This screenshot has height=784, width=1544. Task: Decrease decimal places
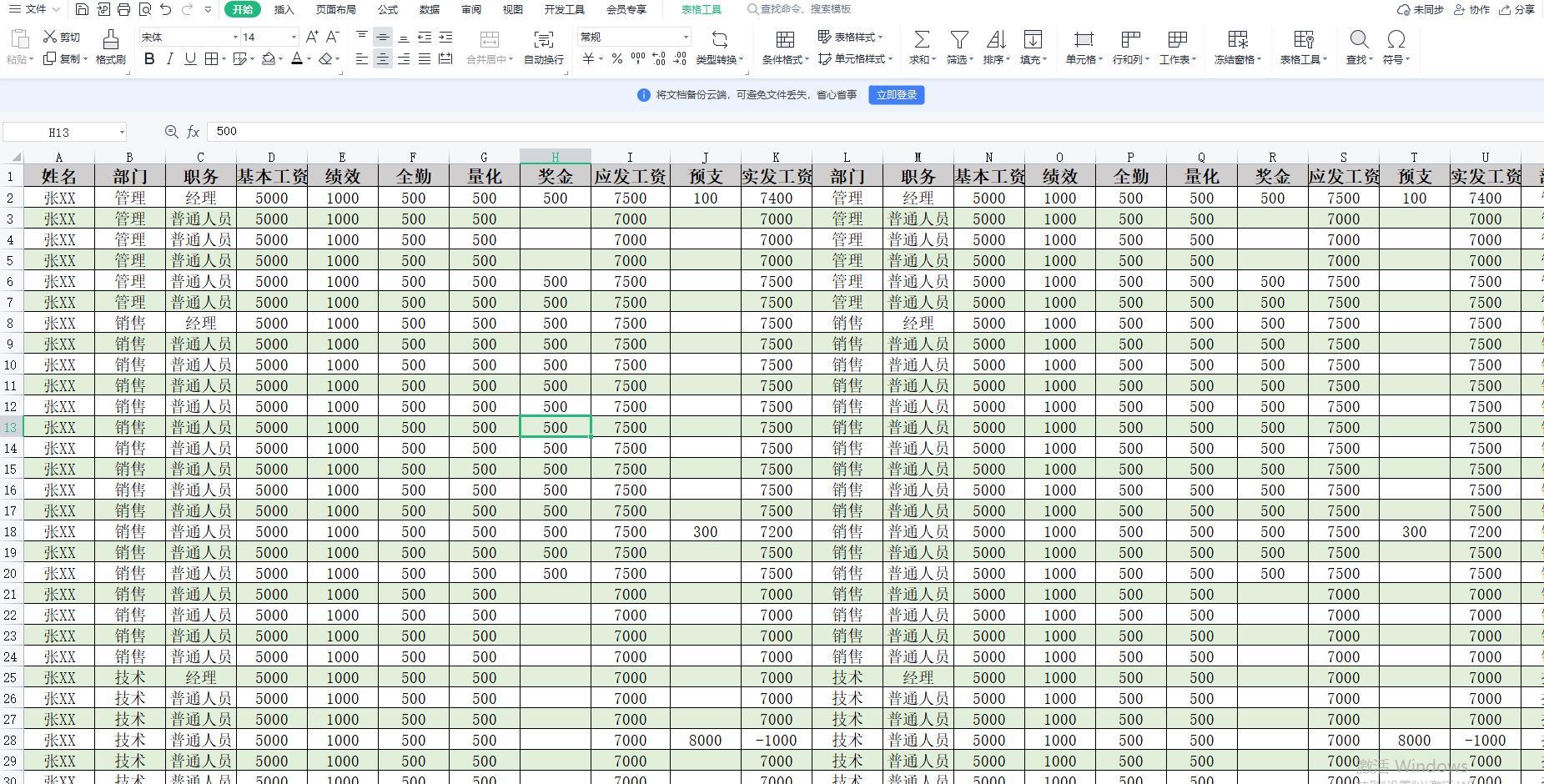coord(680,58)
